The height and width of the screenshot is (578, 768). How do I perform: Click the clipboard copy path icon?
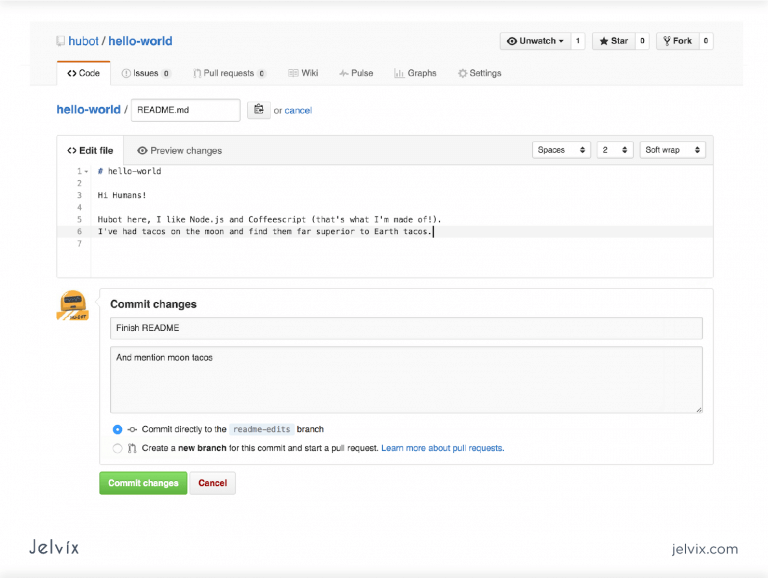click(x=258, y=110)
